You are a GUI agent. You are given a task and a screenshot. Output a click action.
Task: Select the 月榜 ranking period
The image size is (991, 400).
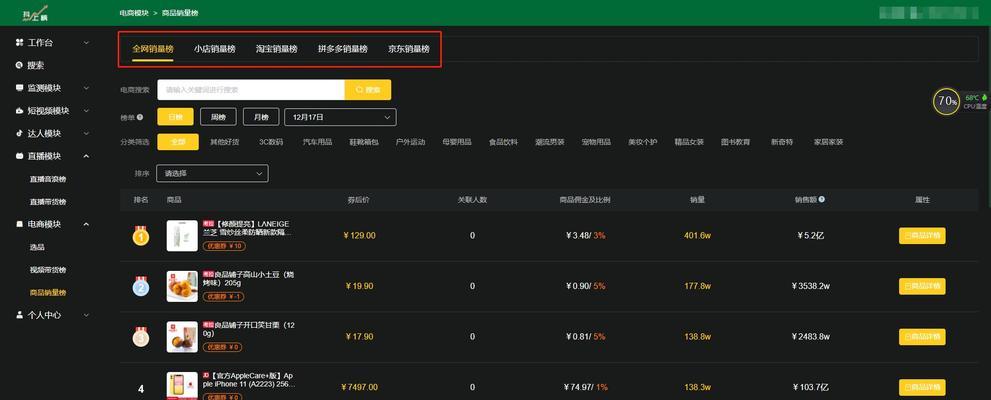coord(261,117)
